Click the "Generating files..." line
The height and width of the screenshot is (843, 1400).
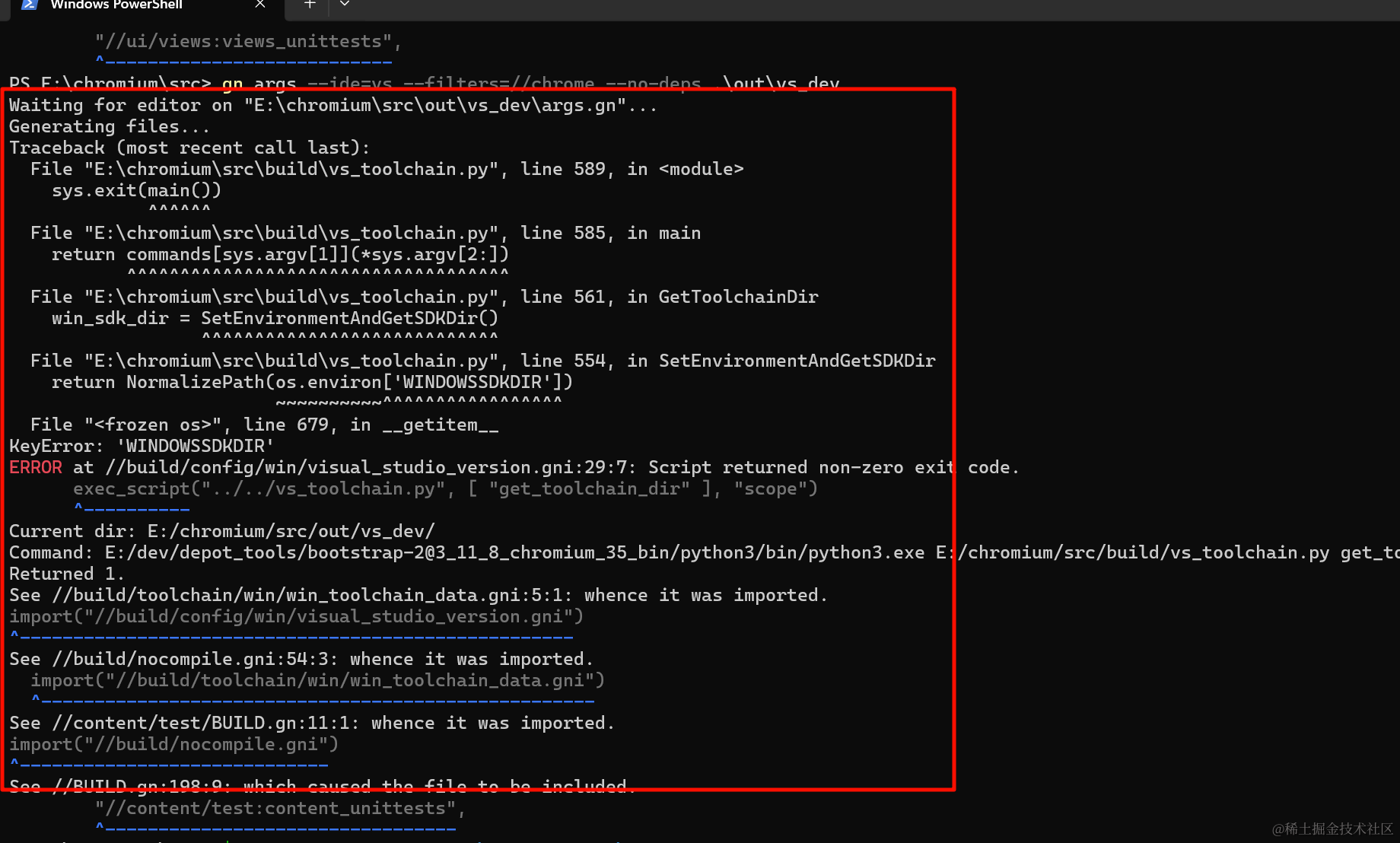pyautogui.click(x=109, y=126)
